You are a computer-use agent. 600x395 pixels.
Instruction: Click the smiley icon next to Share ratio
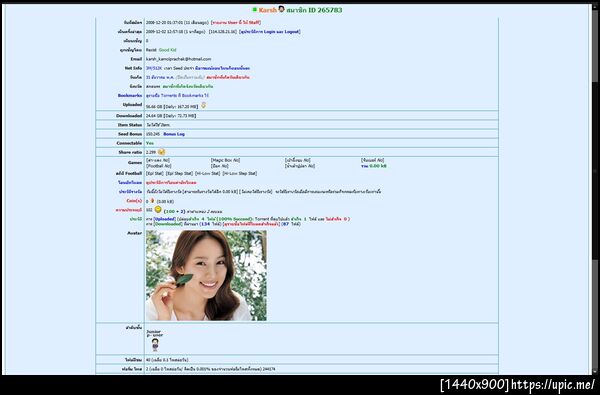point(162,152)
